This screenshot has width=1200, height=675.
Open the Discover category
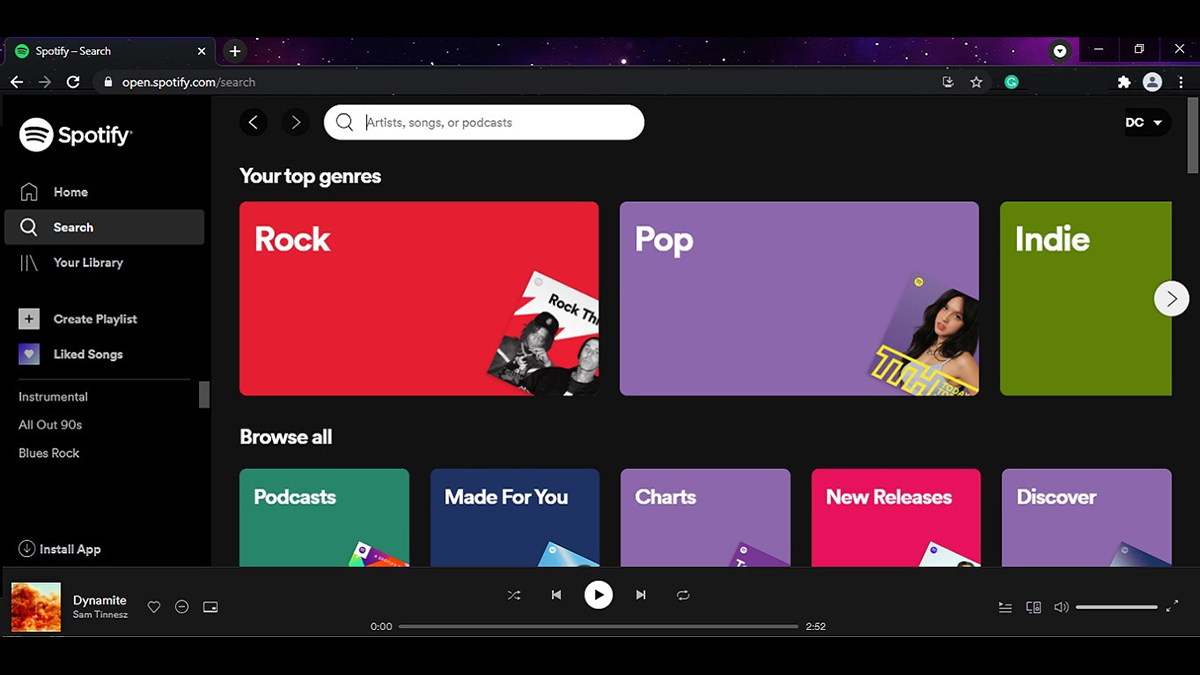click(x=1086, y=518)
